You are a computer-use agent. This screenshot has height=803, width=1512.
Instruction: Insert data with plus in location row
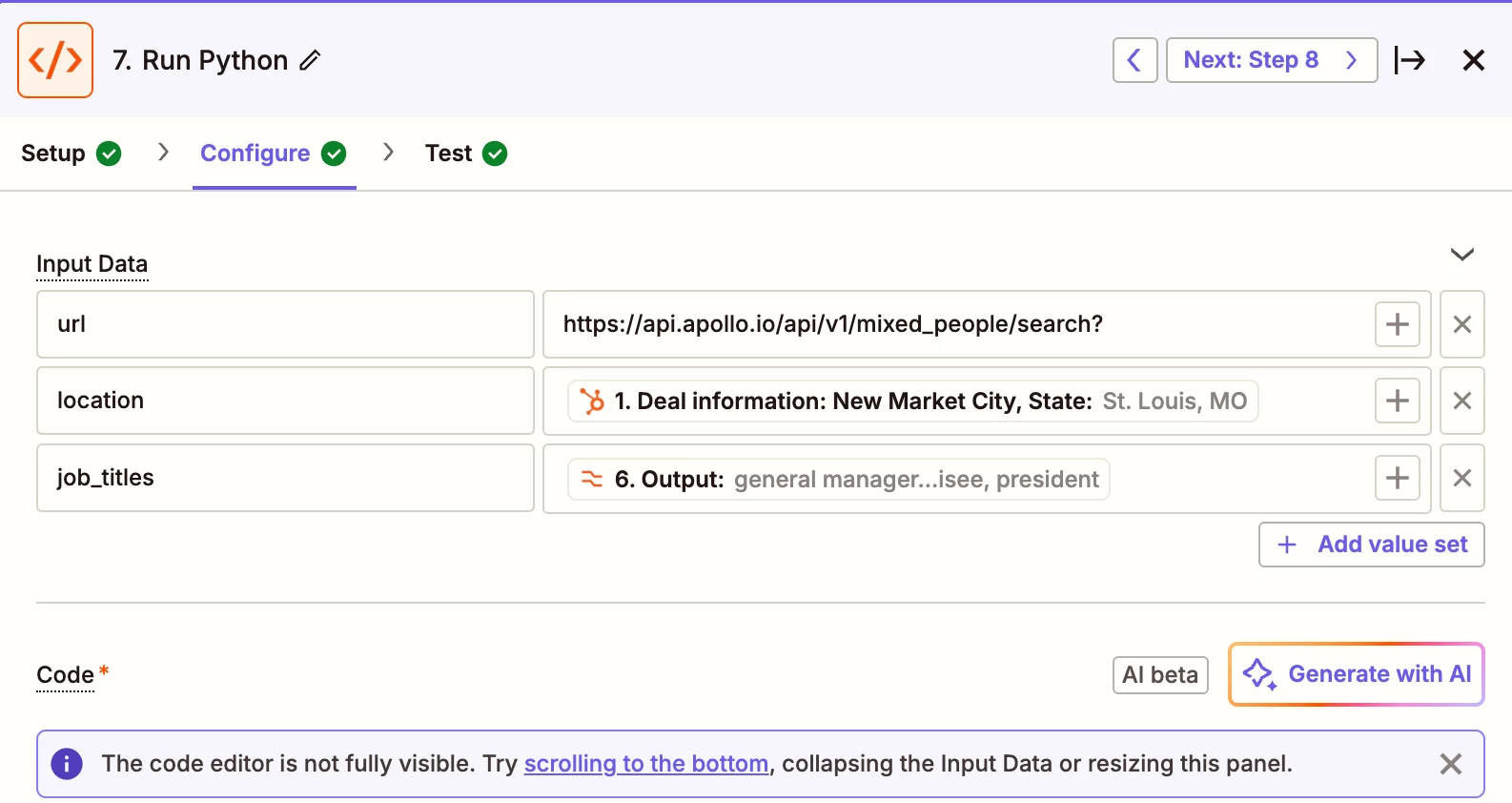point(1397,401)
